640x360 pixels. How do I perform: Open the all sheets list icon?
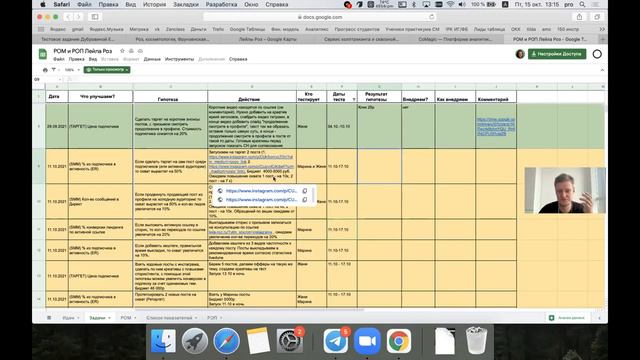click(49, 318)
